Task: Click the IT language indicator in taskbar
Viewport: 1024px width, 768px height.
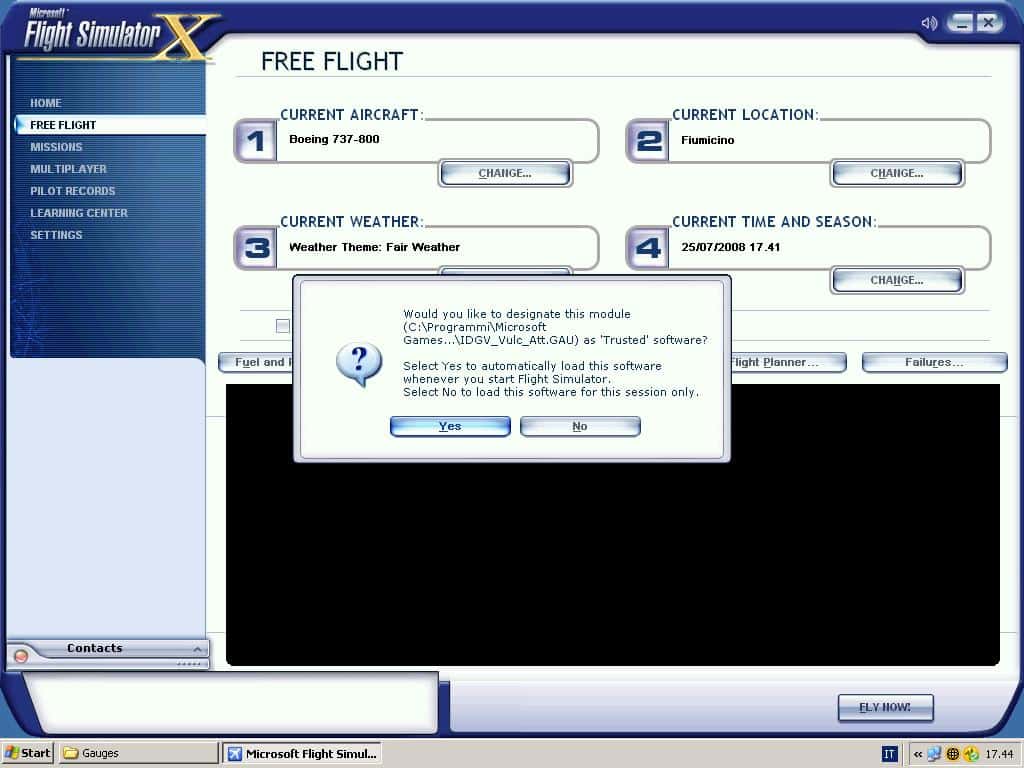Action: tap(889, 754)
